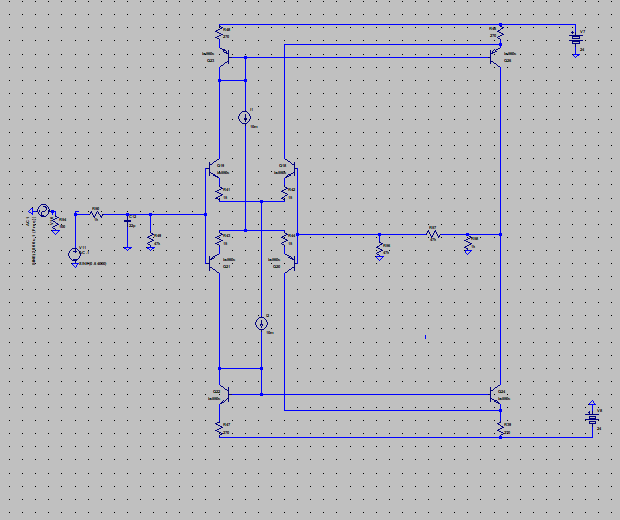Select transistor Q19 in upper differential pair

(214, 169)
